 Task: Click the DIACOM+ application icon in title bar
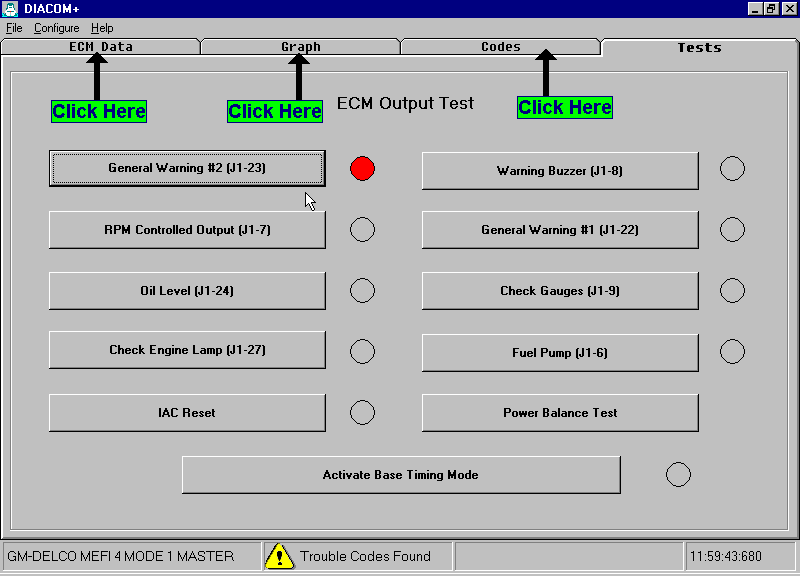[10, 9]
